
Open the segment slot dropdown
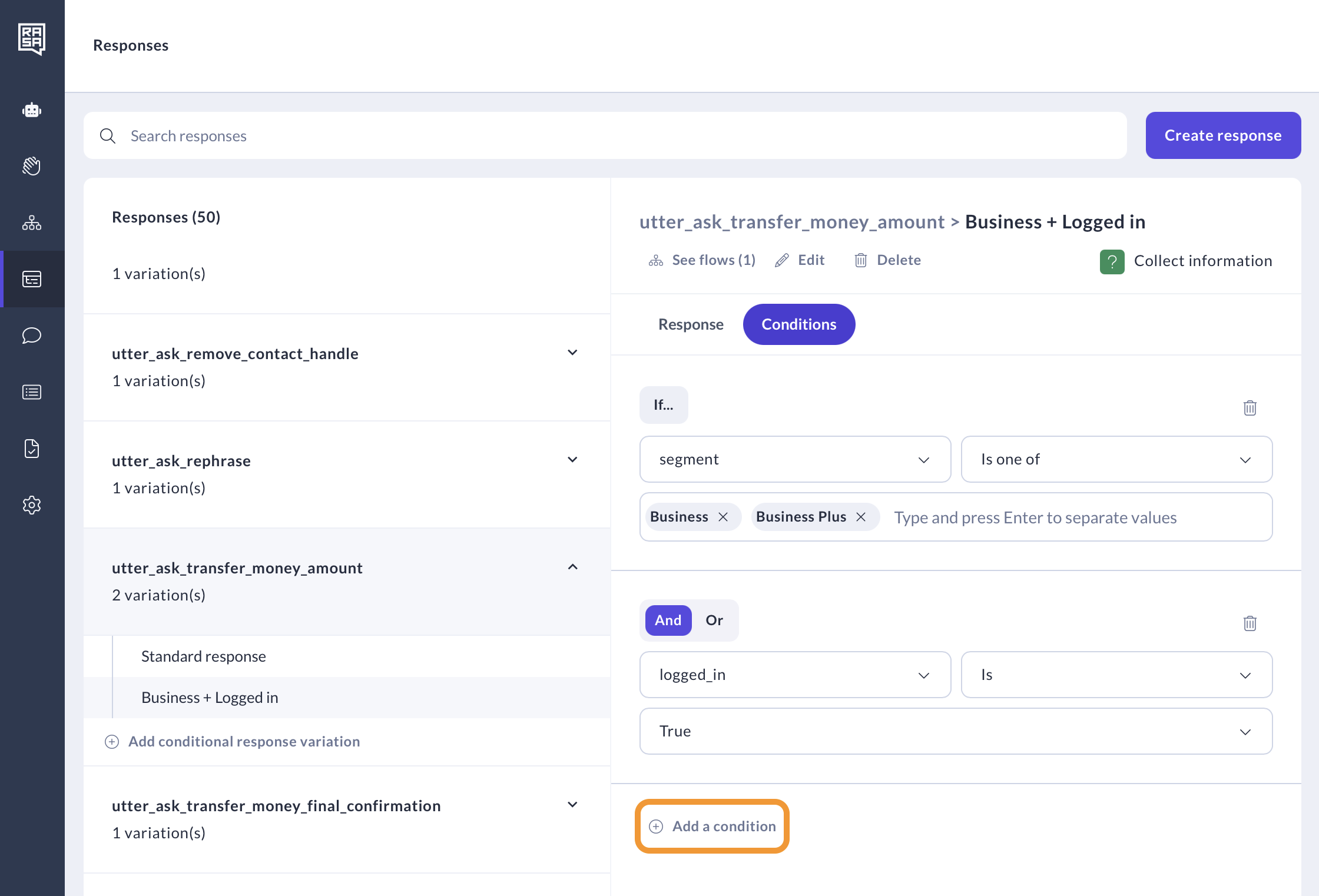pos(794,459)
